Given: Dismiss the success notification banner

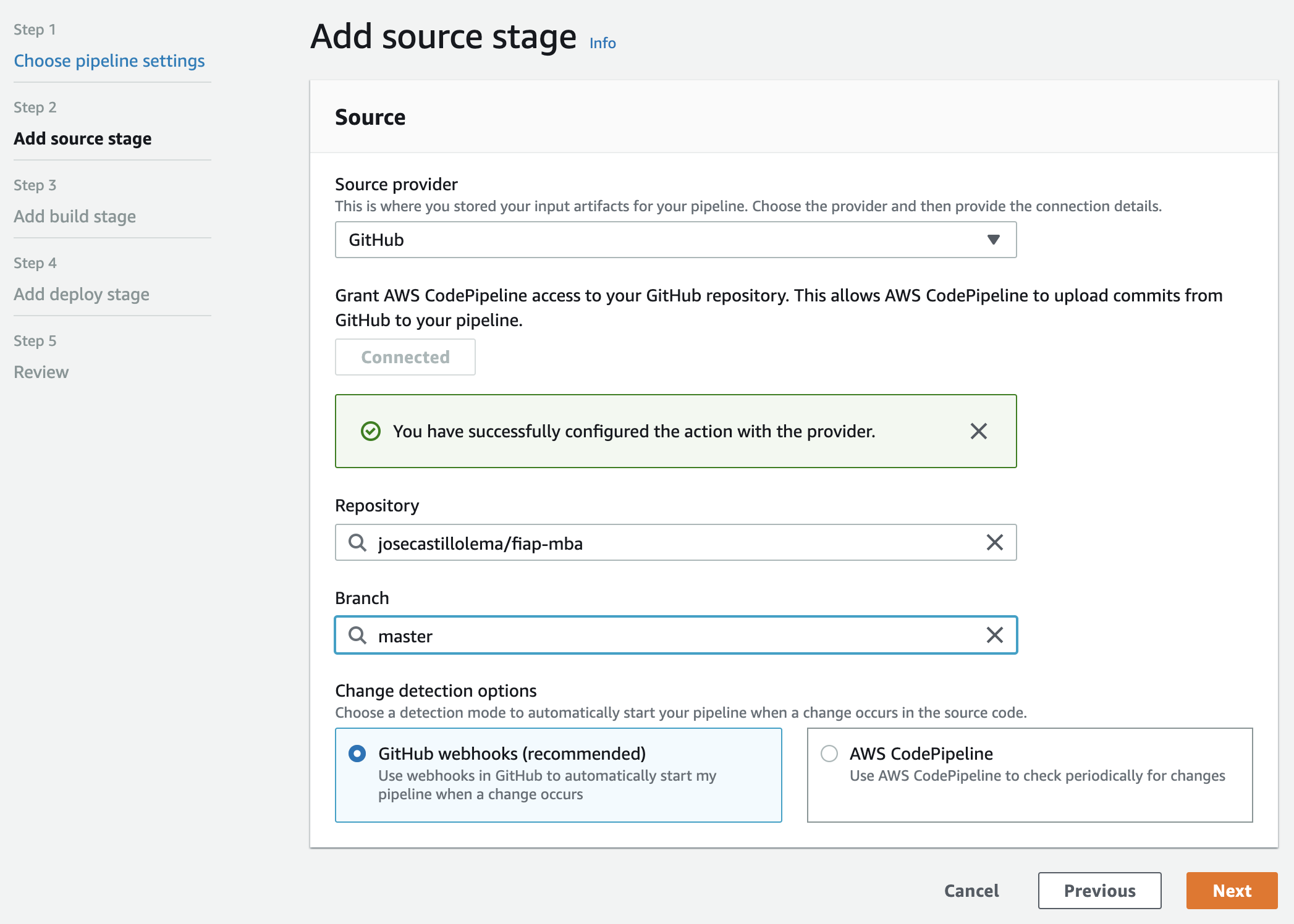Looking at the screenshot, I should click(978, 431).
